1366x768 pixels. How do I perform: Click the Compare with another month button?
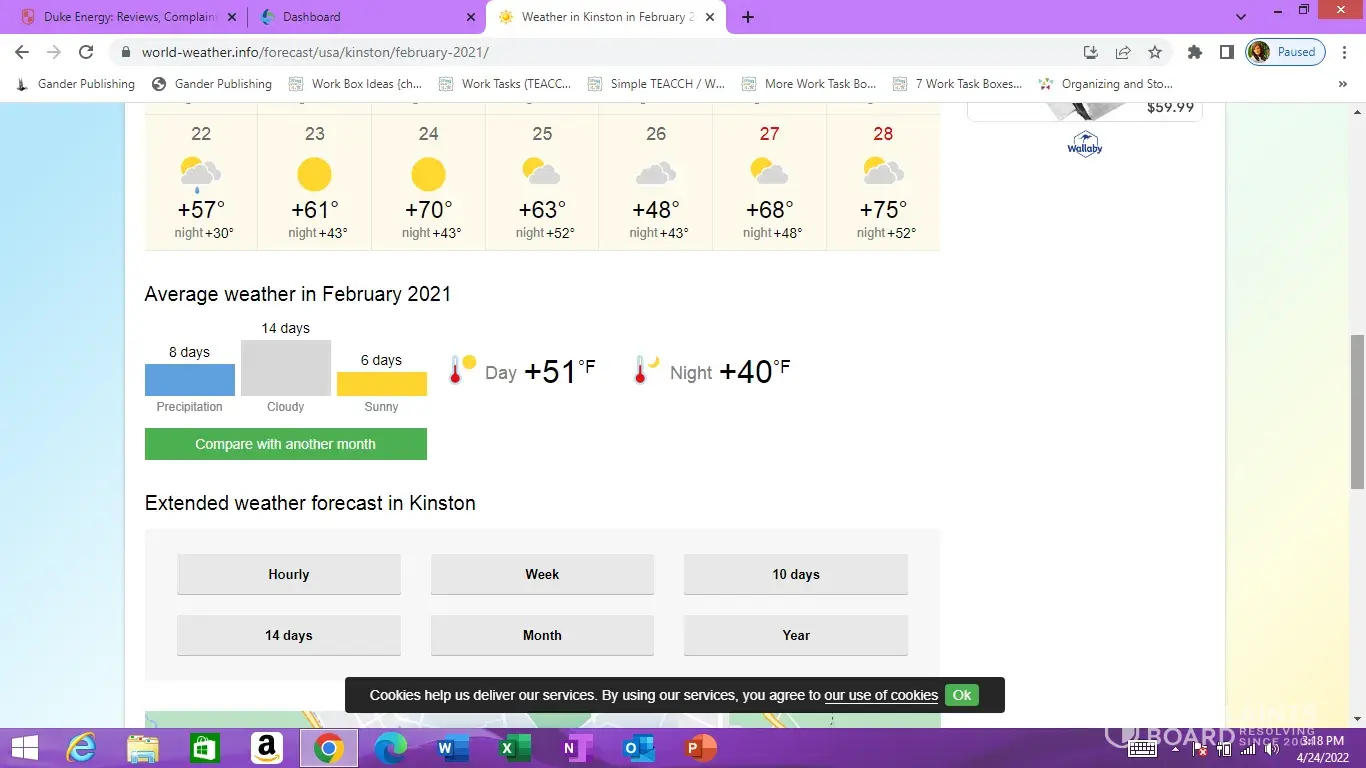tap(285, 444)
